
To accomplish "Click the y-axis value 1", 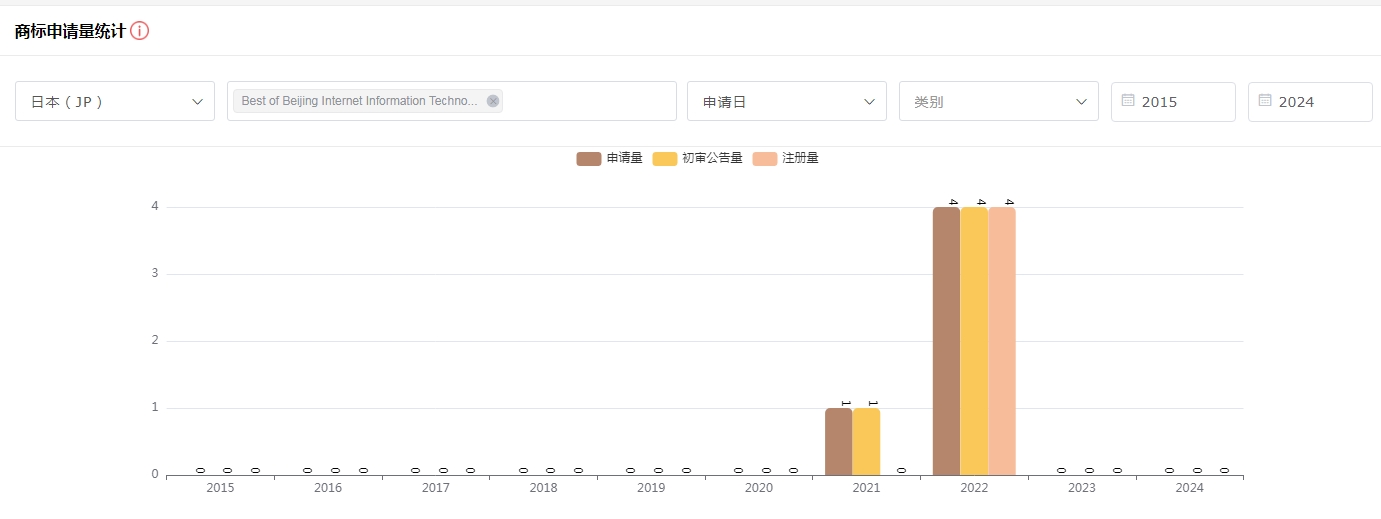I will 155,408.
